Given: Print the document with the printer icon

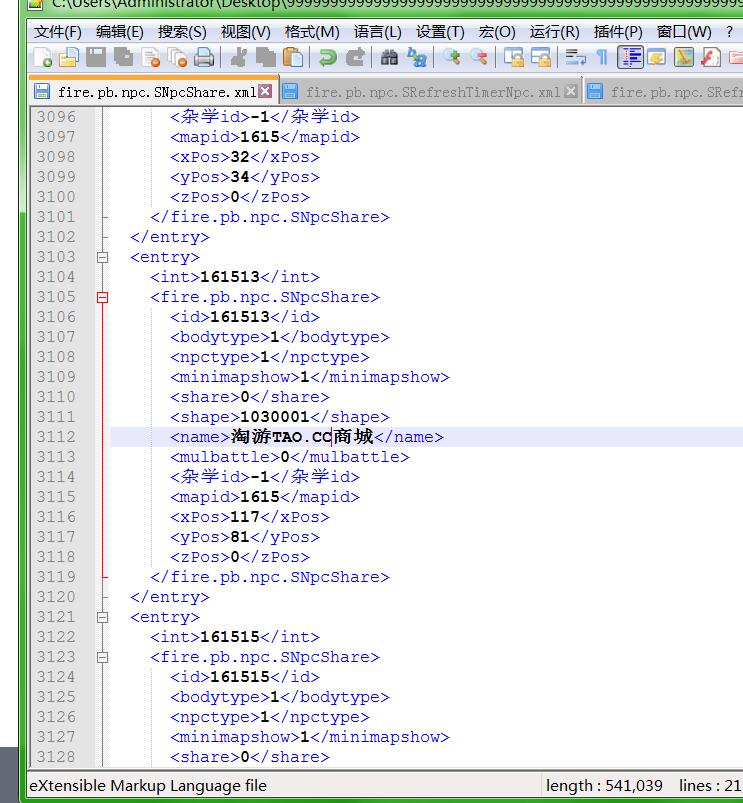Looking at the screenshot, I should point(204,57).
